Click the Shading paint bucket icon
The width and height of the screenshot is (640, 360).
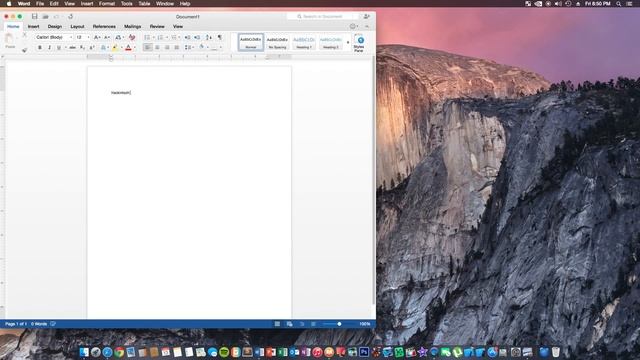(202, 47)
